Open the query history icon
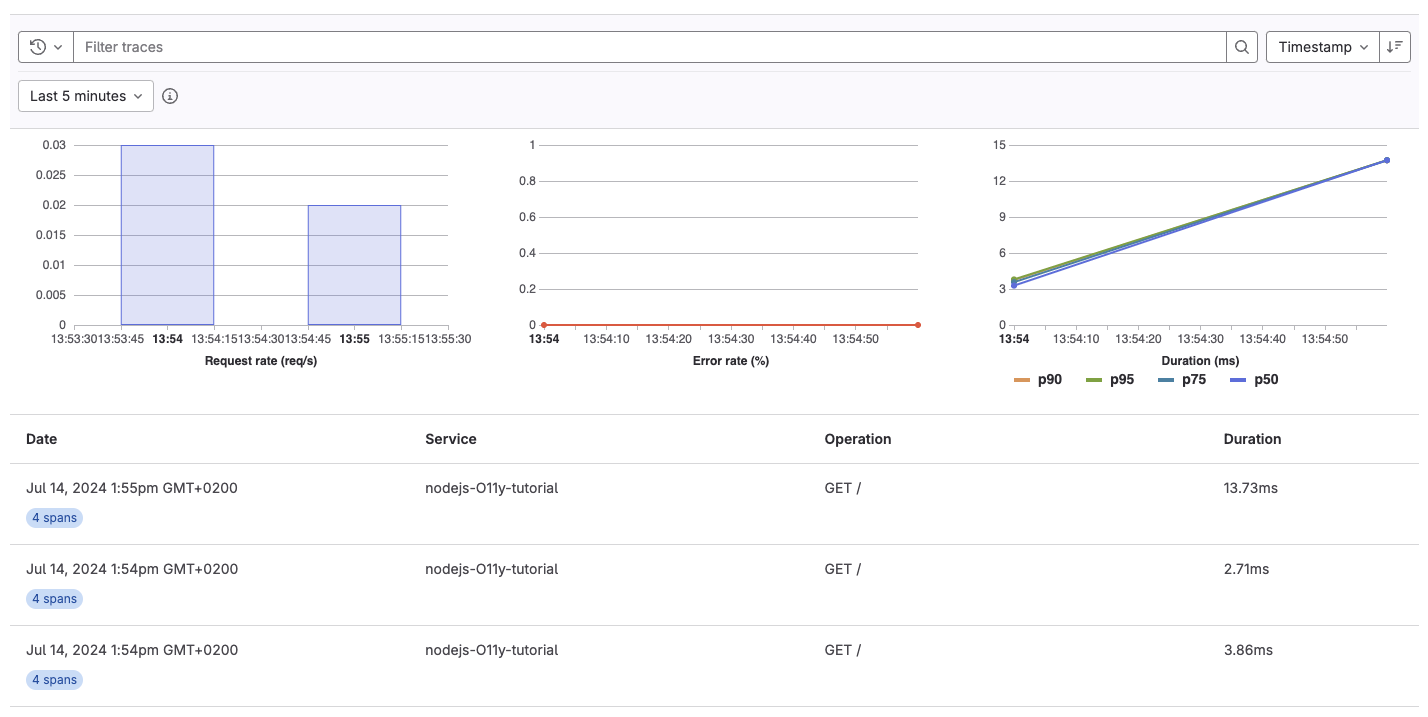 click(x=38, y=46)
